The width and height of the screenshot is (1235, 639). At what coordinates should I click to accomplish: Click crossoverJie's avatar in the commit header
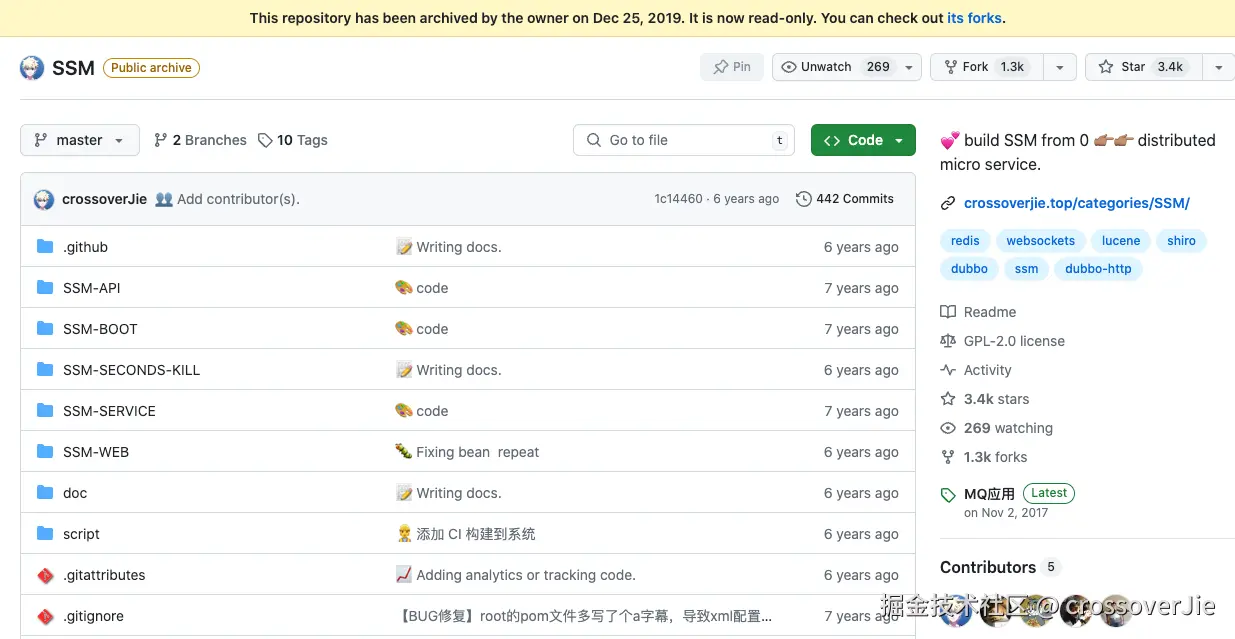coord(44,199)
